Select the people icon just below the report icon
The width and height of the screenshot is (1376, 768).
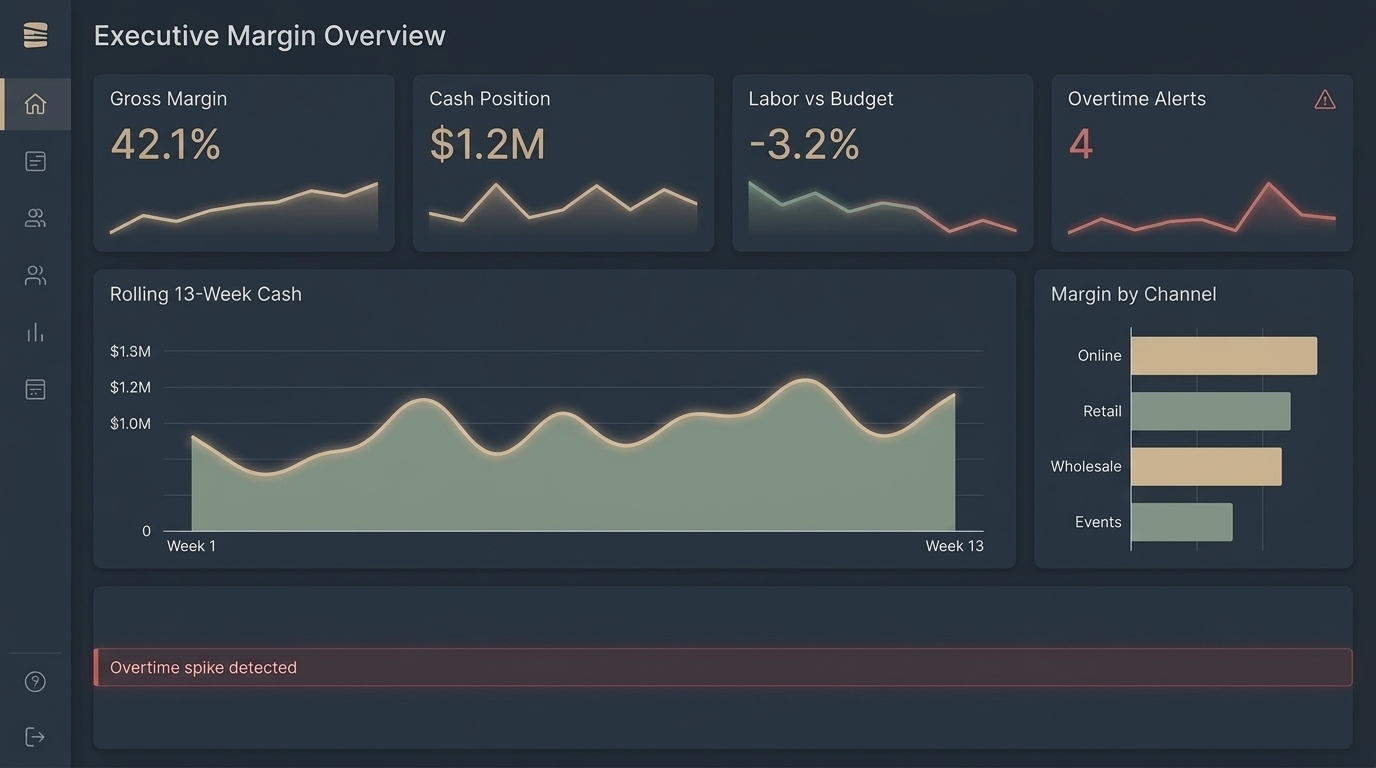coord(35,218)
